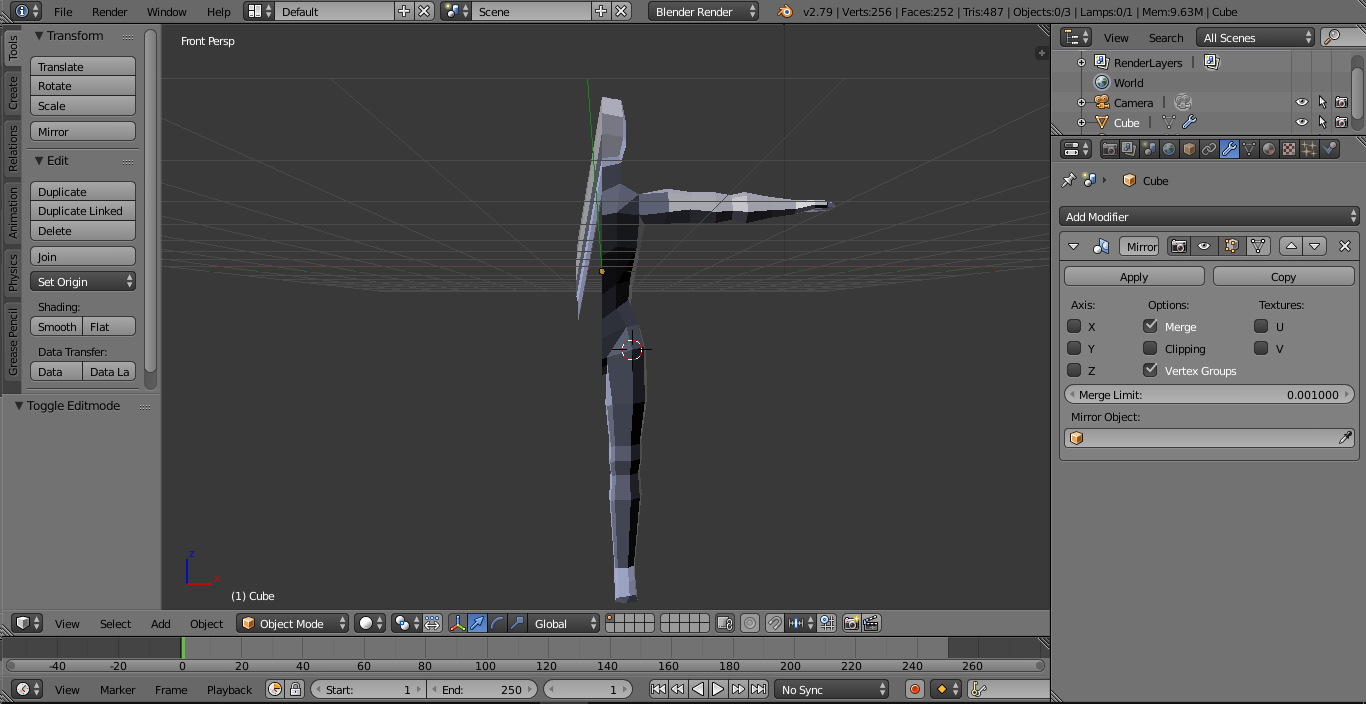This screenshot has width=1366, height=704.
Task: Remove the Mirror modifier with the X icon
Action: [1344, 246]
